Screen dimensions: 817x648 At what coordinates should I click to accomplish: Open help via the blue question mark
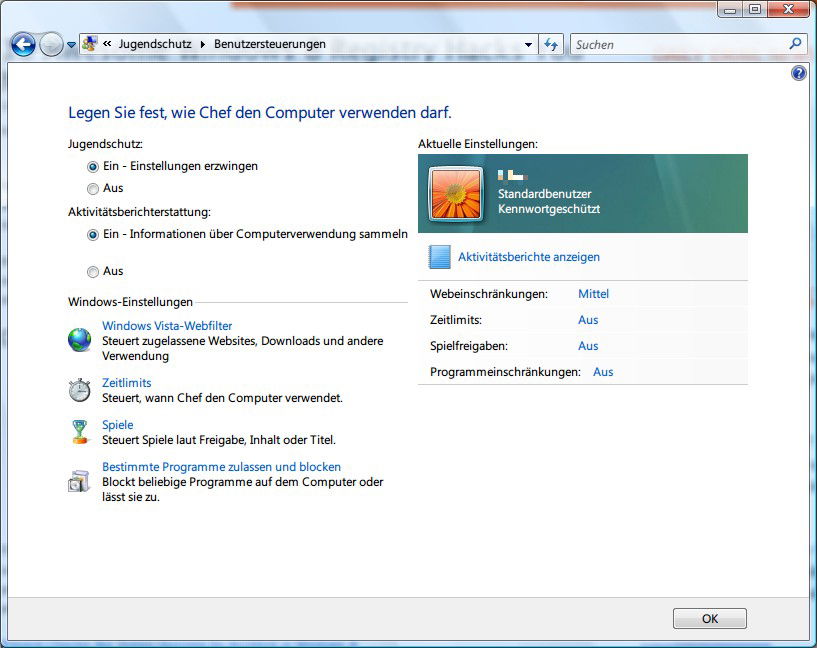coord(798,73)
